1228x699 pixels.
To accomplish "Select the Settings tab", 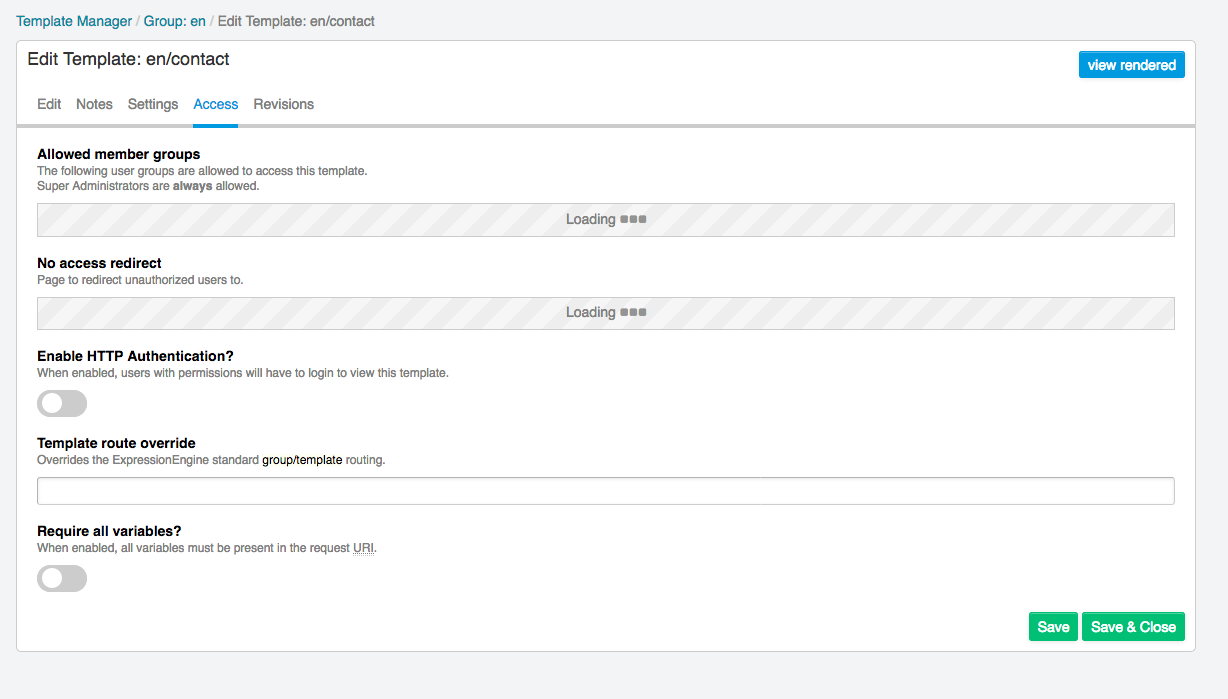I will [153, 104].
